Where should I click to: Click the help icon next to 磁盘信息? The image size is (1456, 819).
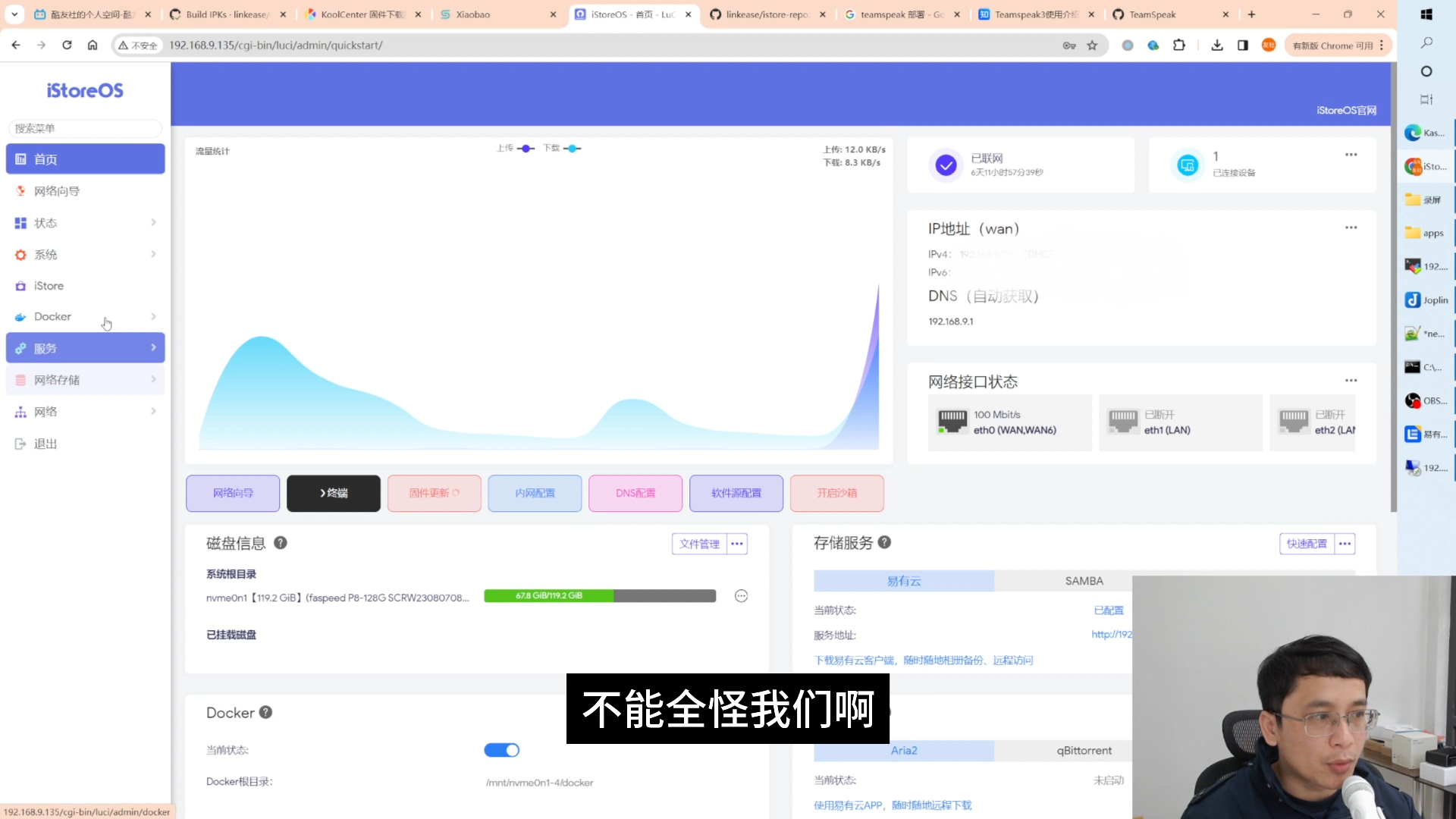(x=280, y=543)
